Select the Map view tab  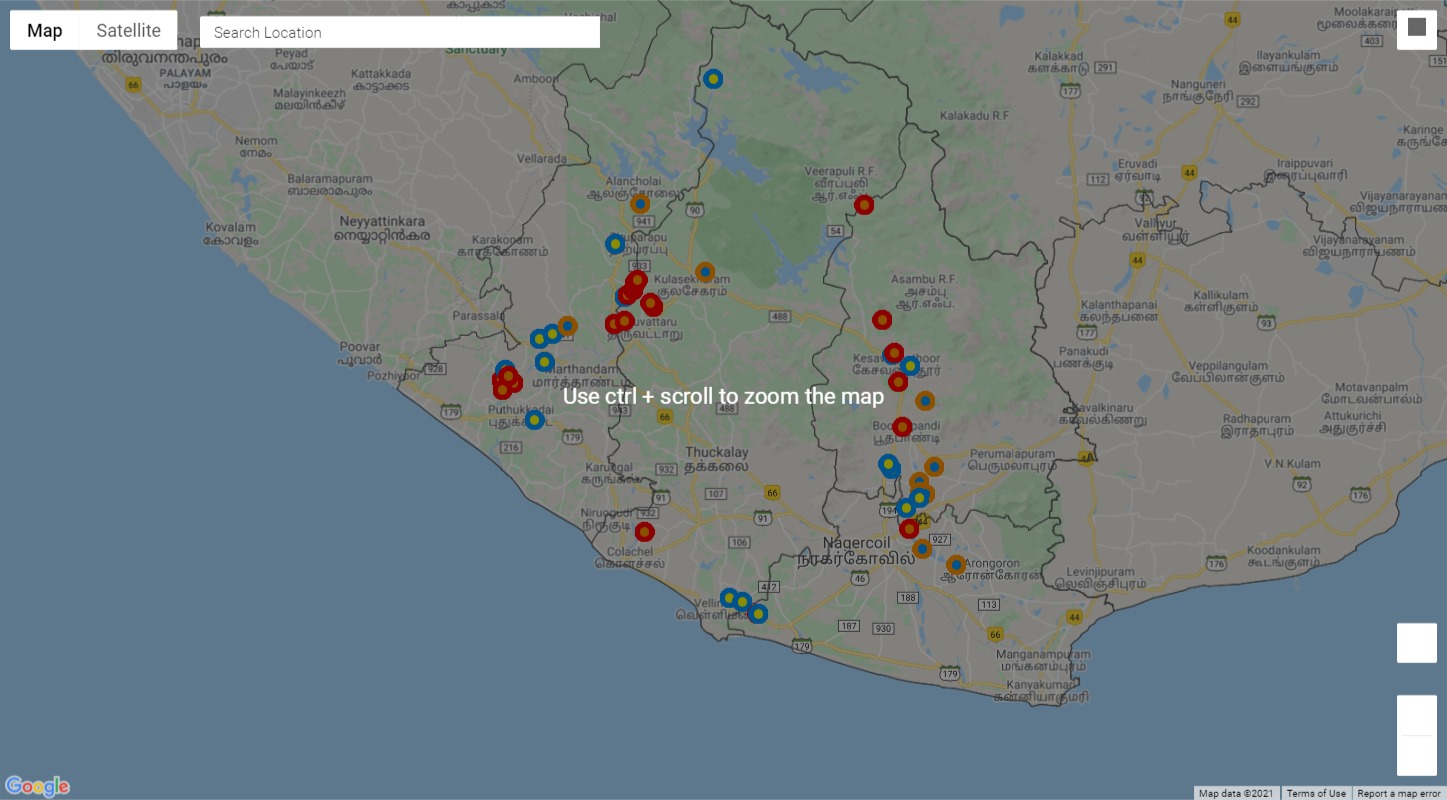tap(45, 31)
